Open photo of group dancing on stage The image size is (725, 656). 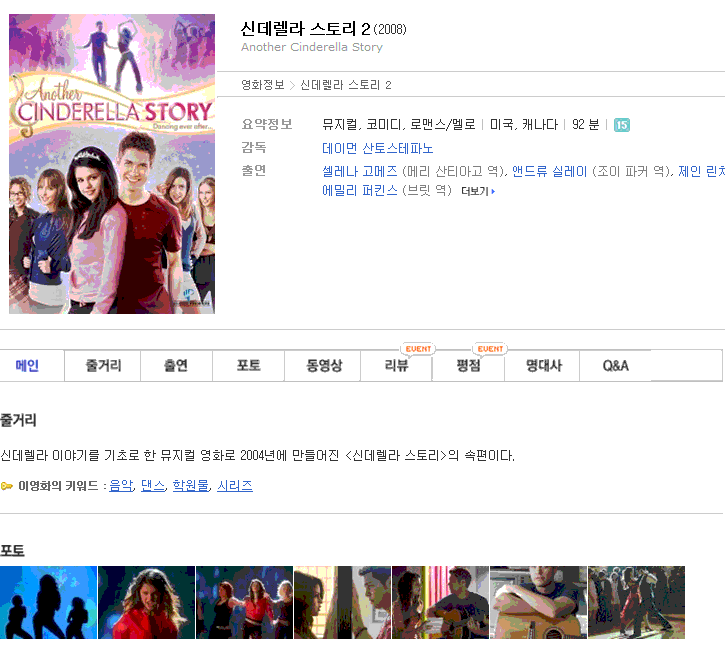pos(245,602)
